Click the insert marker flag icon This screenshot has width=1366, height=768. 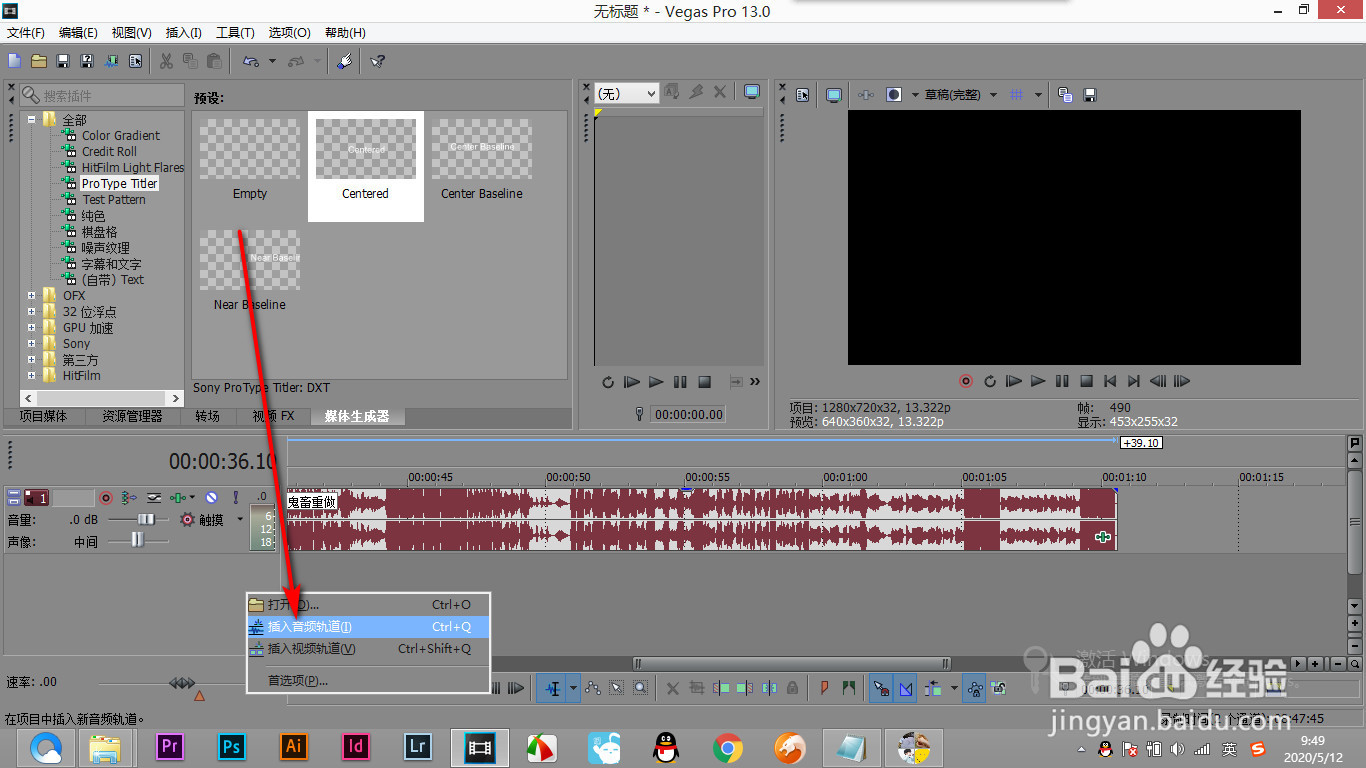tap(825, 688)
